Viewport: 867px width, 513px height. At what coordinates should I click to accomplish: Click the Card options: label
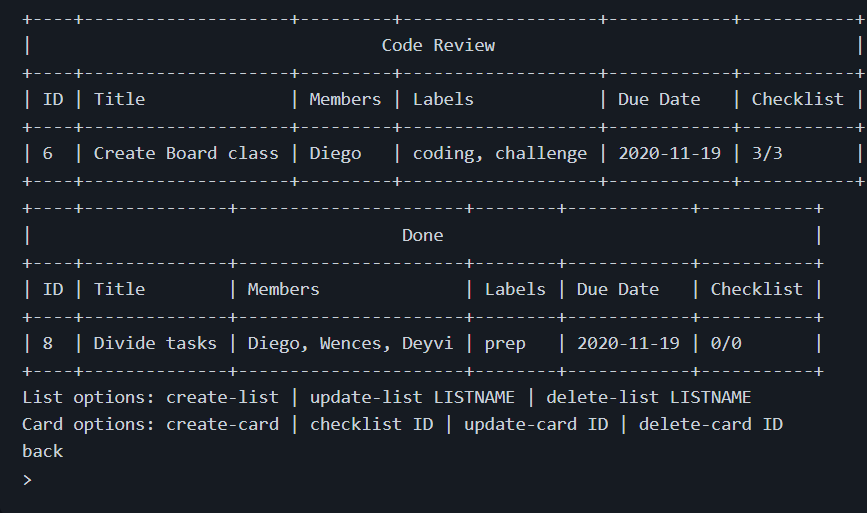click(88, 425)
